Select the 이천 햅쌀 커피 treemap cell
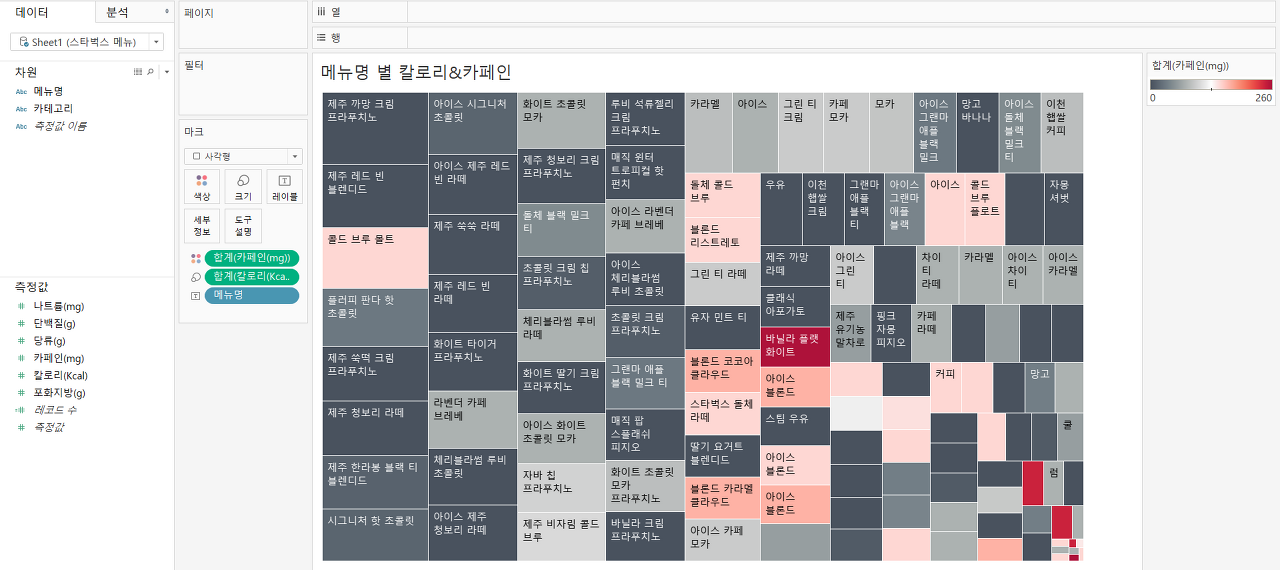 tap(1062, 132)
